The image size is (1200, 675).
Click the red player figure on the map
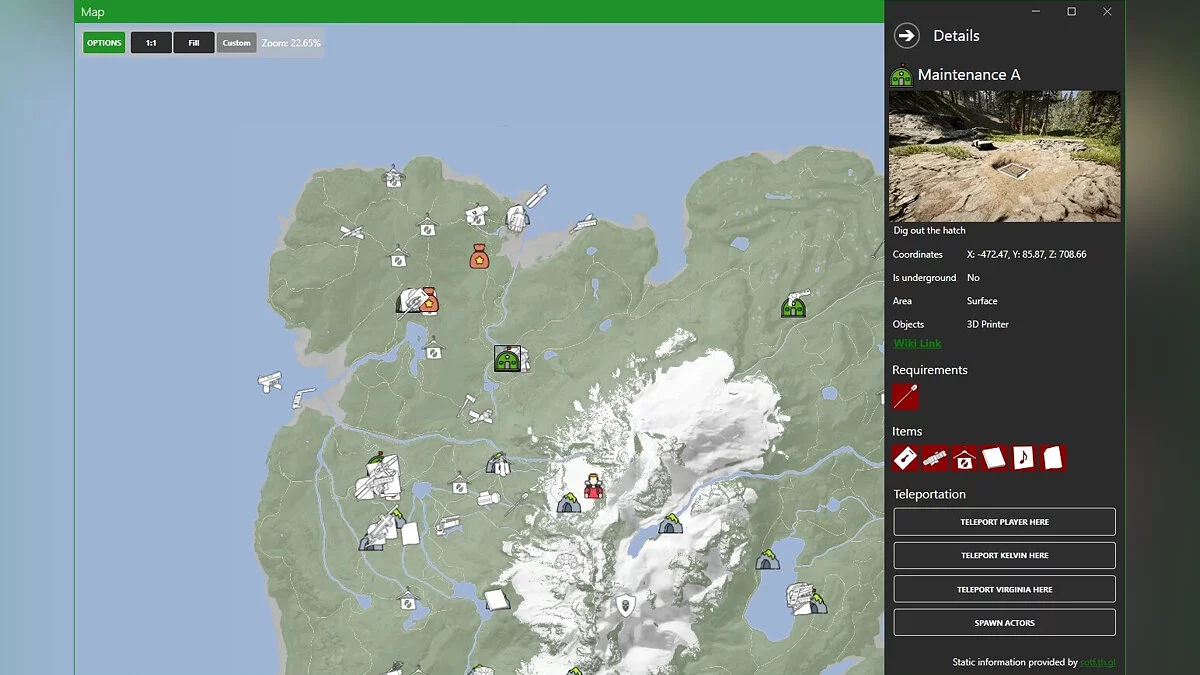click(x=594, y=486)
